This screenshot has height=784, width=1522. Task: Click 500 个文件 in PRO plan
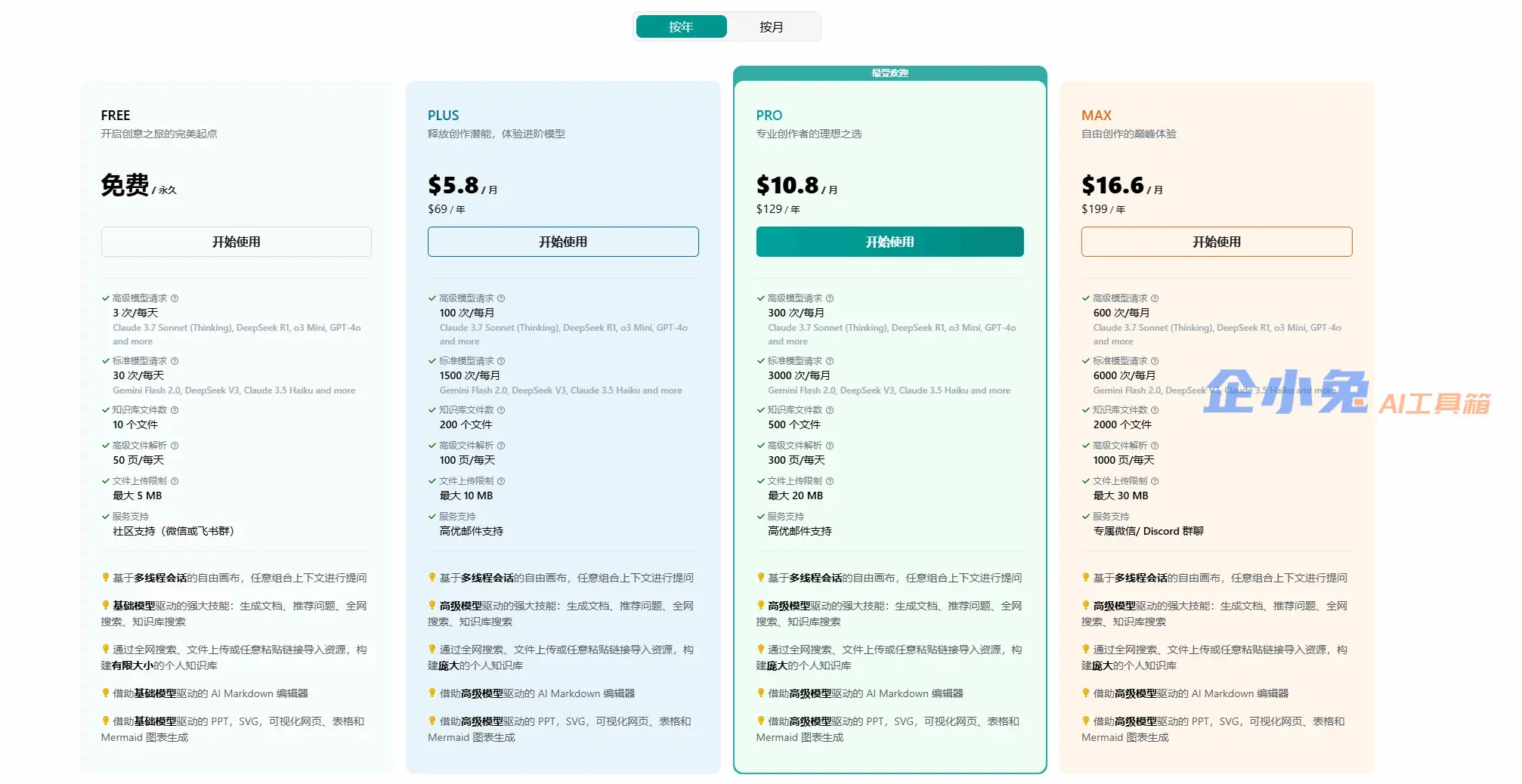point(794,424)
